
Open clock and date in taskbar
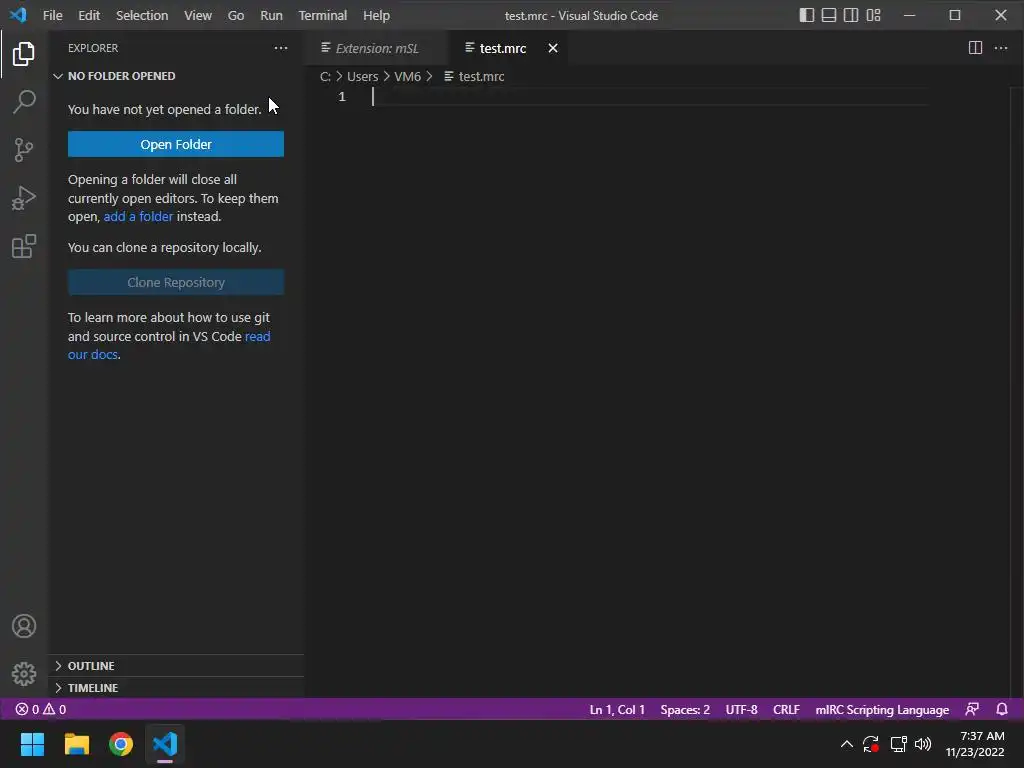(x=975, y=744)
